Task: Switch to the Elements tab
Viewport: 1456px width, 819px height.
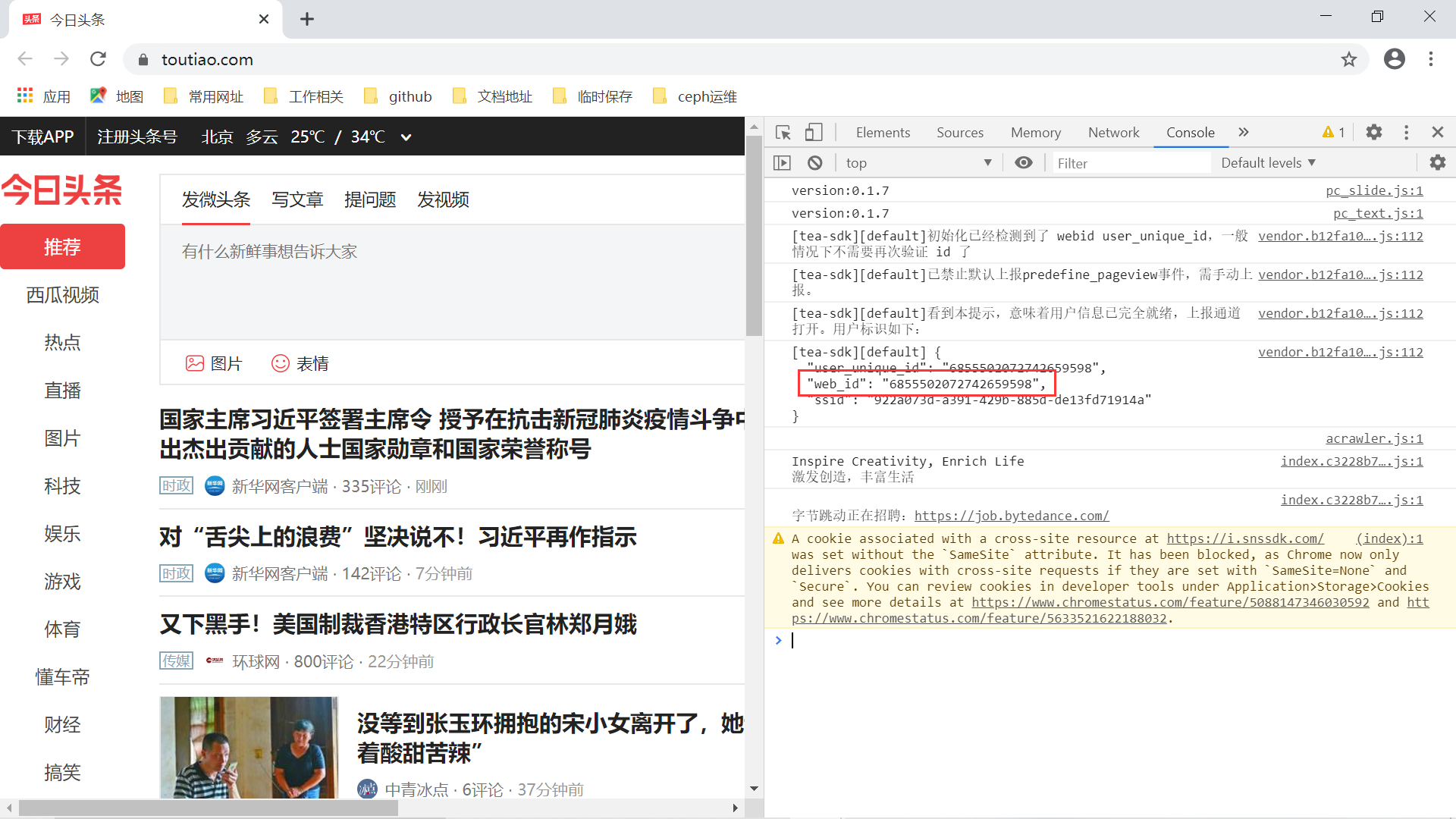Action: (883, 133)
